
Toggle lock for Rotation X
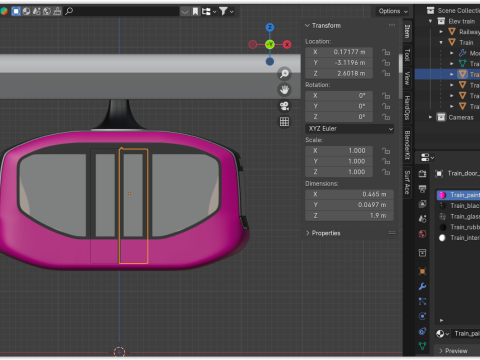386,96
